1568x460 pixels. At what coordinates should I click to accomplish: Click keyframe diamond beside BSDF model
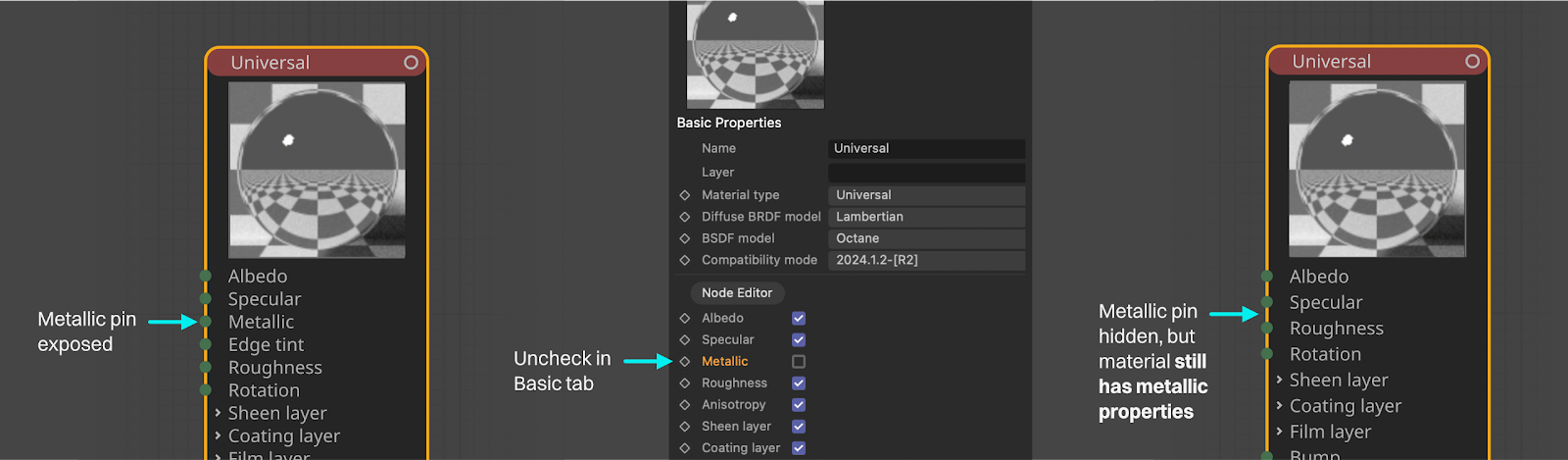click(685, 238)
